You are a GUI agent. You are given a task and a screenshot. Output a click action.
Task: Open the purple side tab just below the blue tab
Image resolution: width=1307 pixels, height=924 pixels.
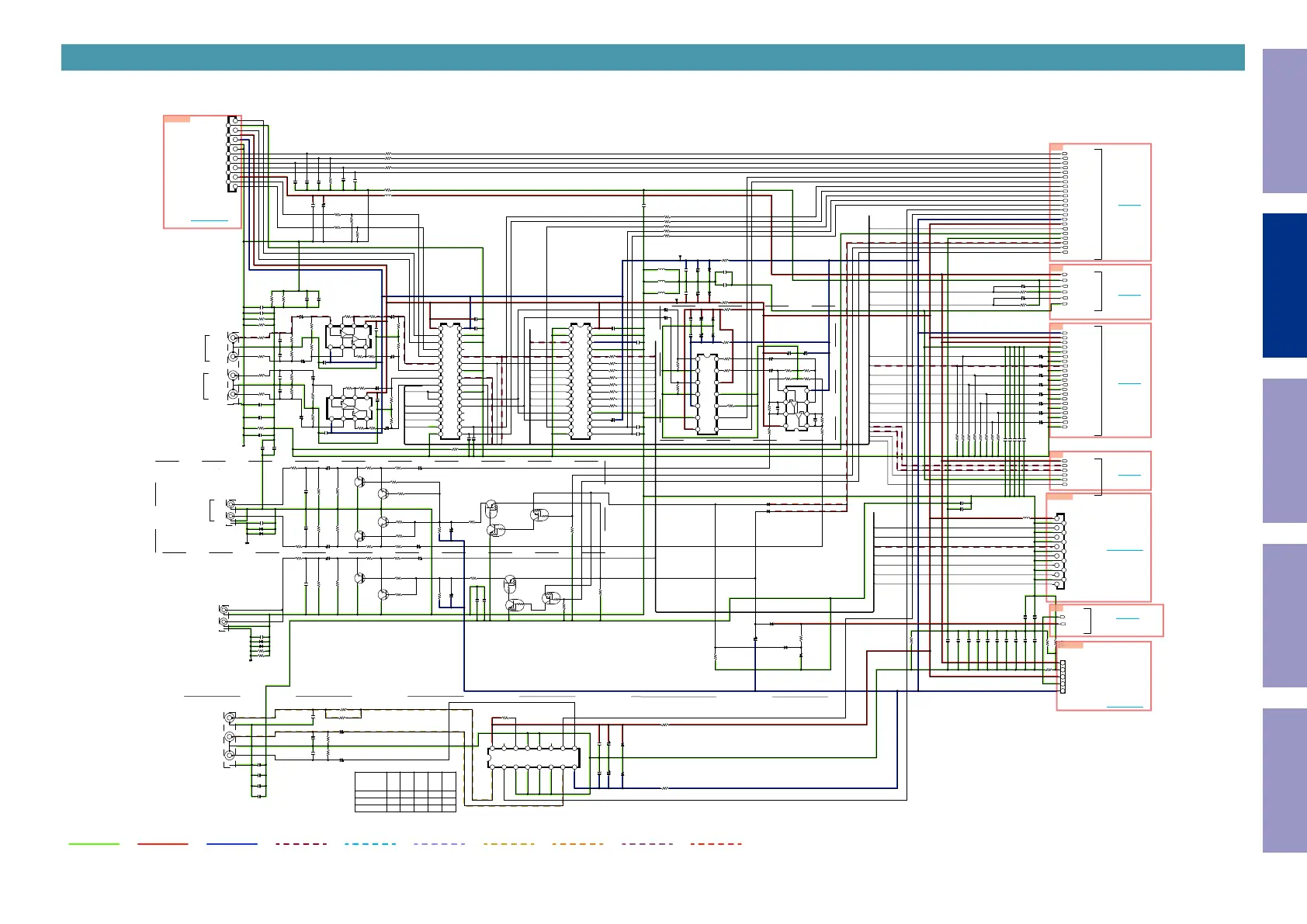pos(1284,451)
